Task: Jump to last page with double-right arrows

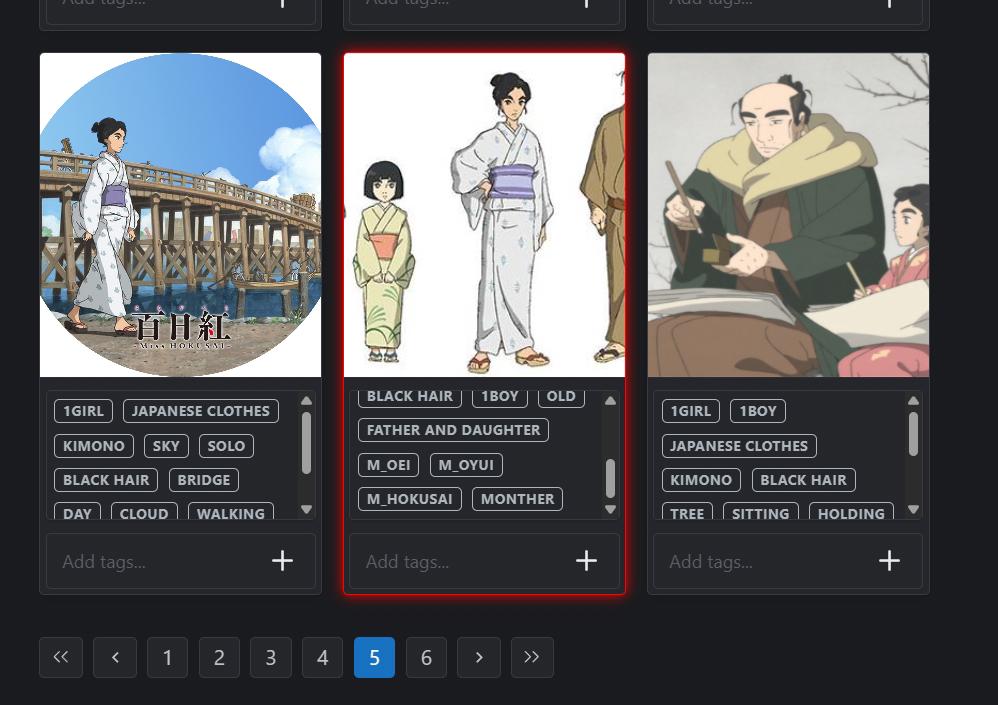Action: point(532,657)
